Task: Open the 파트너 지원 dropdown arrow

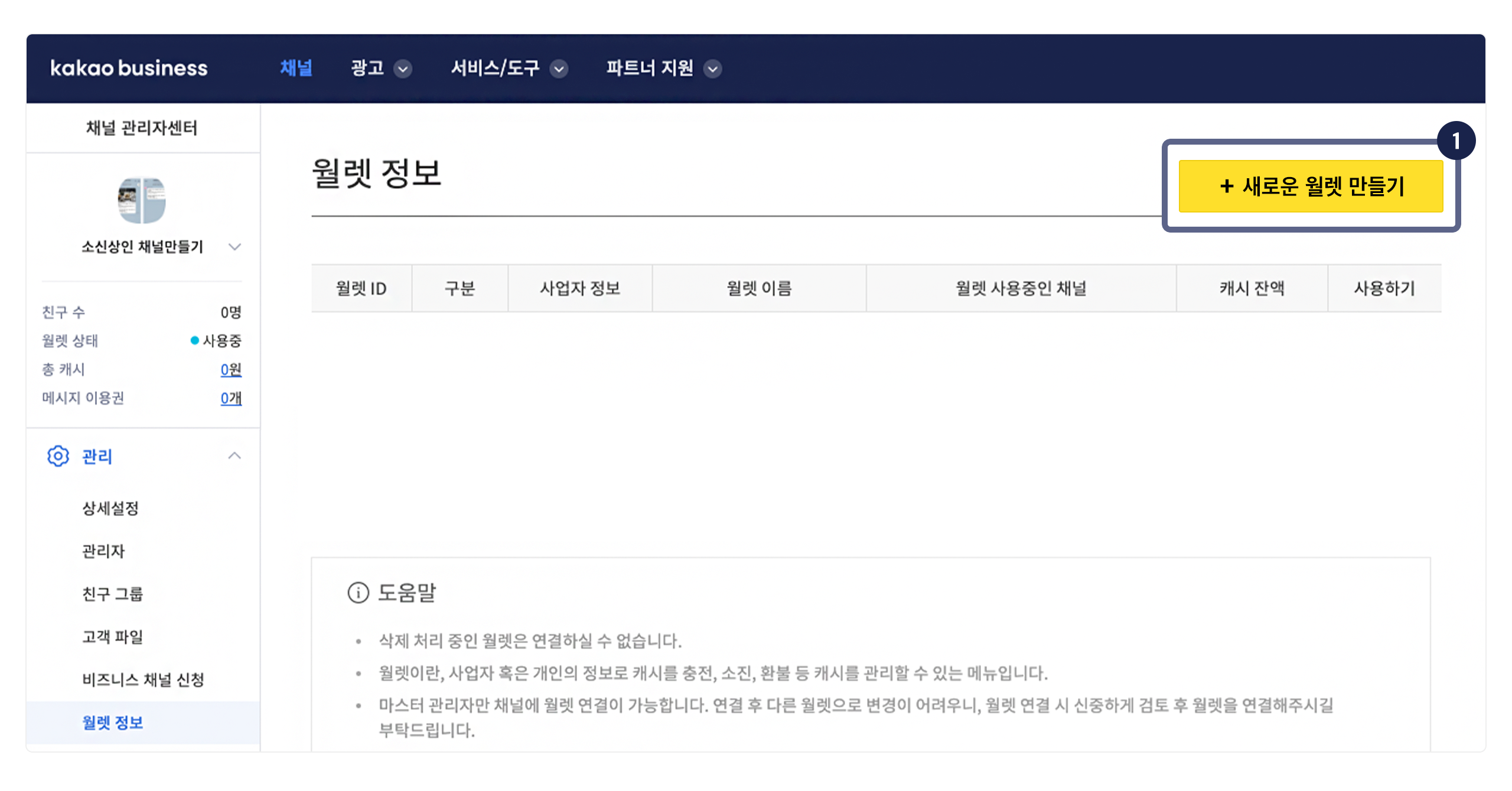Action: coord(713,69)
